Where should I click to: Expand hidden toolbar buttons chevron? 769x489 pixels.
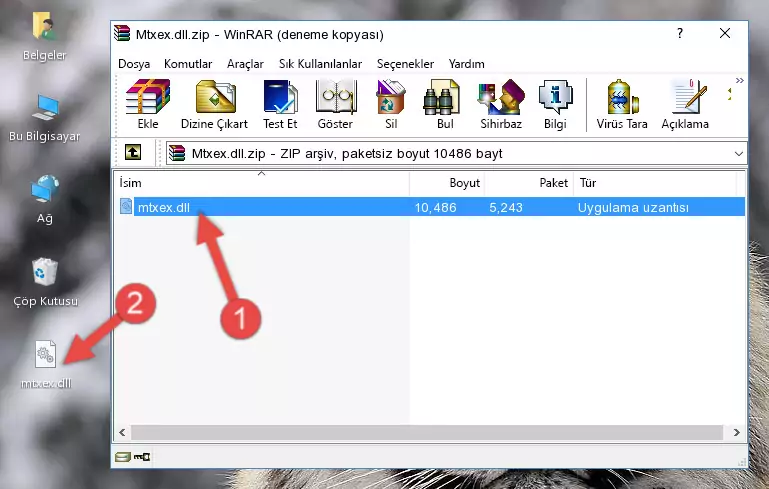pyautogui.click(x=740, y=80)
